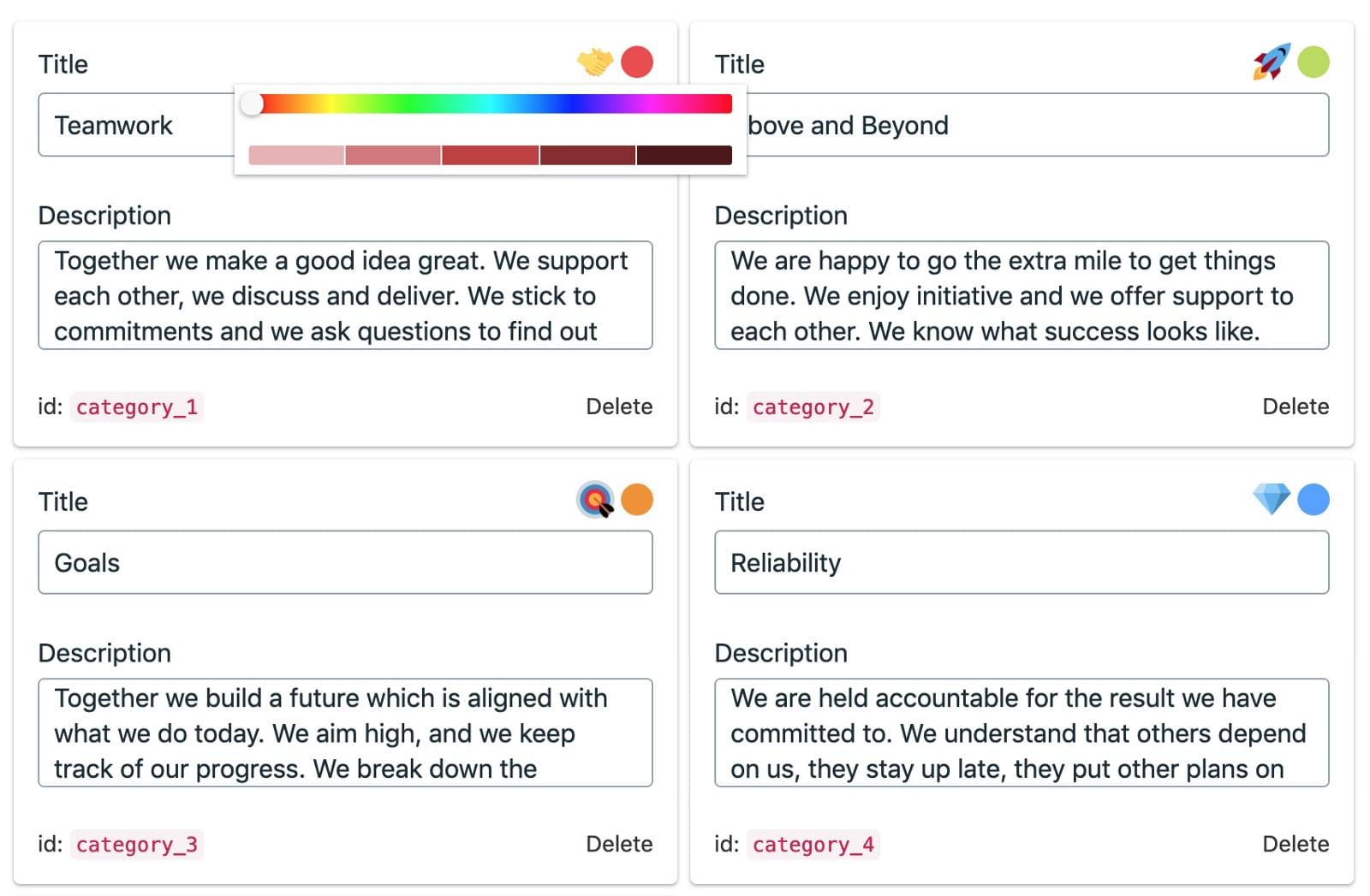Click the rocket emoji on Above and Beyond
This screenshot has width=1370, height=896.
[x=1271, y=61]
